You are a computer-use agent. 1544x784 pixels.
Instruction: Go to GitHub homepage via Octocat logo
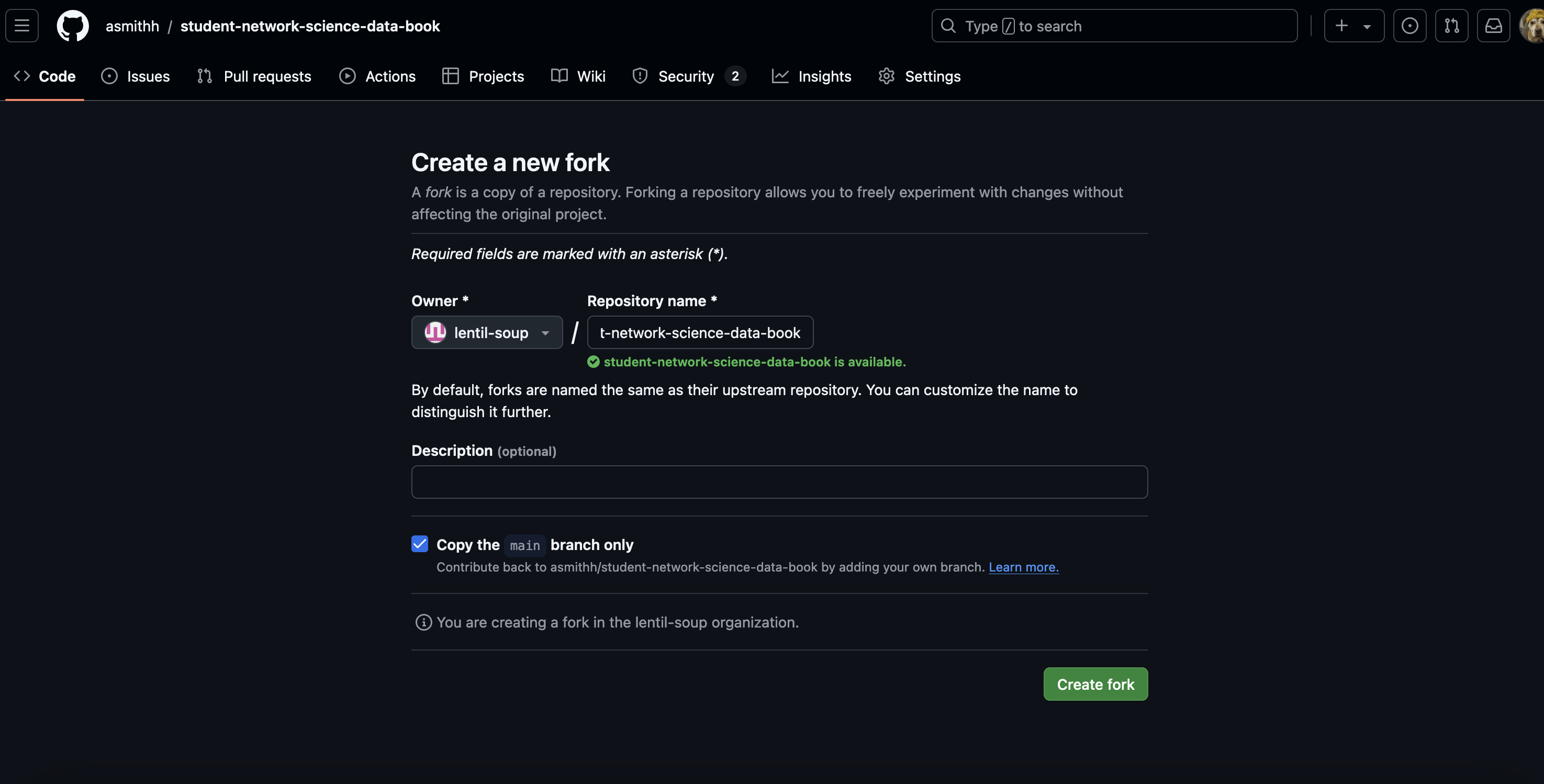(x=73, y=26)
